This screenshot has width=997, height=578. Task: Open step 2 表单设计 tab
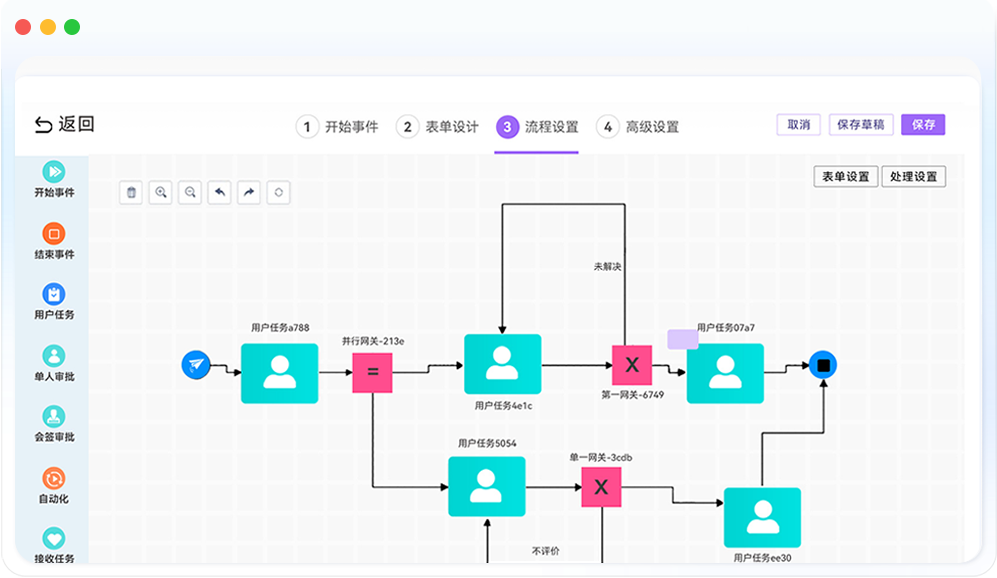coord(439,127)
